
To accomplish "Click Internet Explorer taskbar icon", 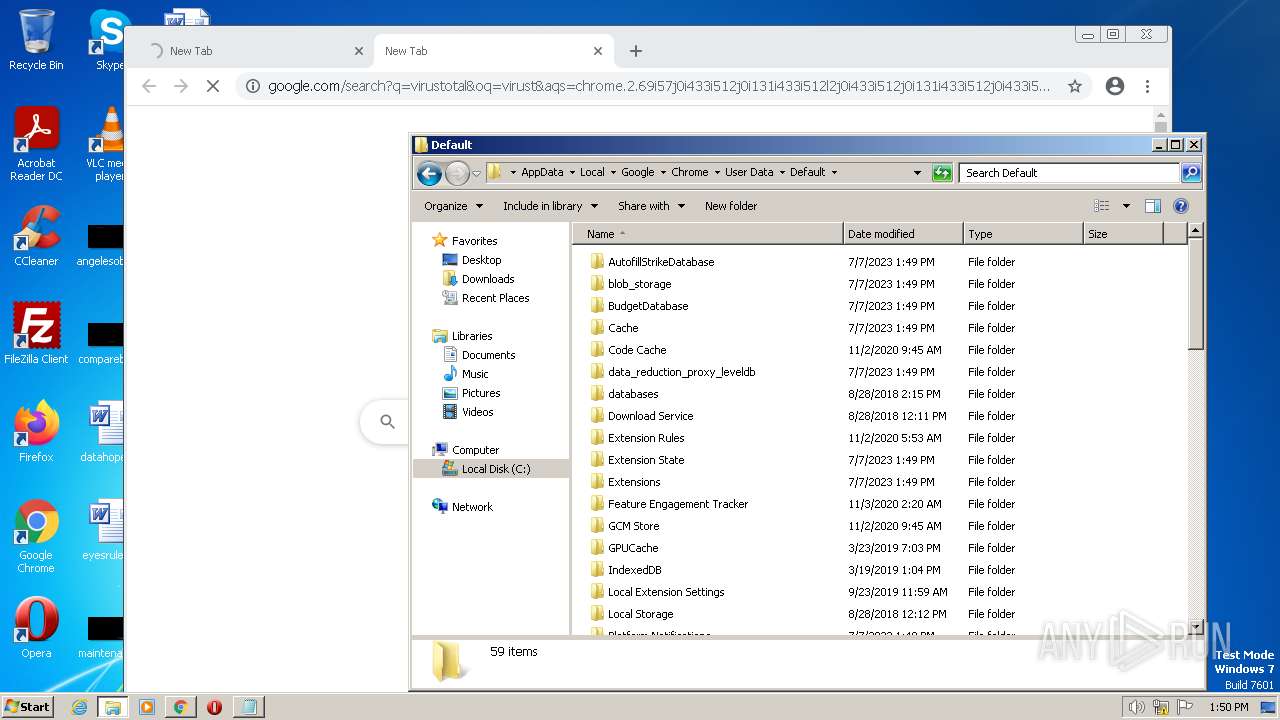I will click(80, 707).
